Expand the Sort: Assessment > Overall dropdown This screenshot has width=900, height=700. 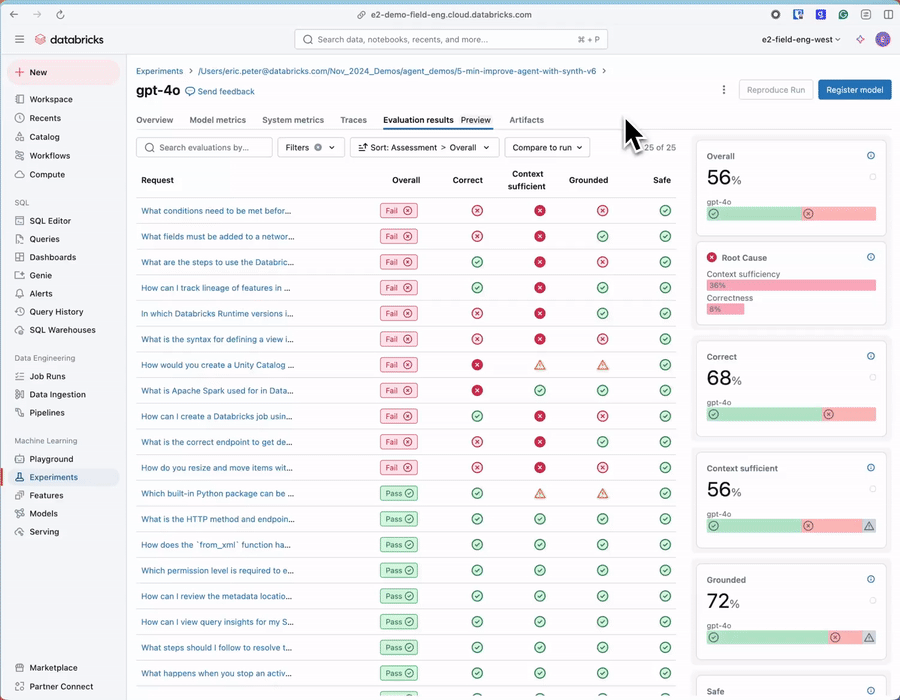point(424,147)
